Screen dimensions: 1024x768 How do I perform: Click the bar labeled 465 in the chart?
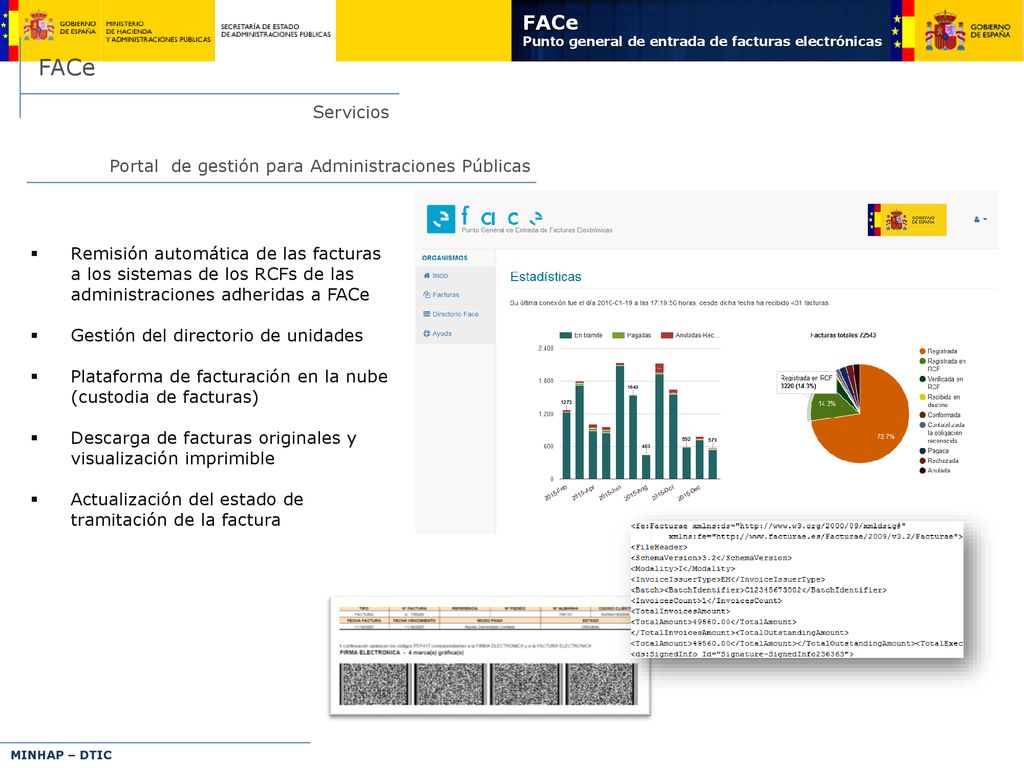(x=646, y=466)
